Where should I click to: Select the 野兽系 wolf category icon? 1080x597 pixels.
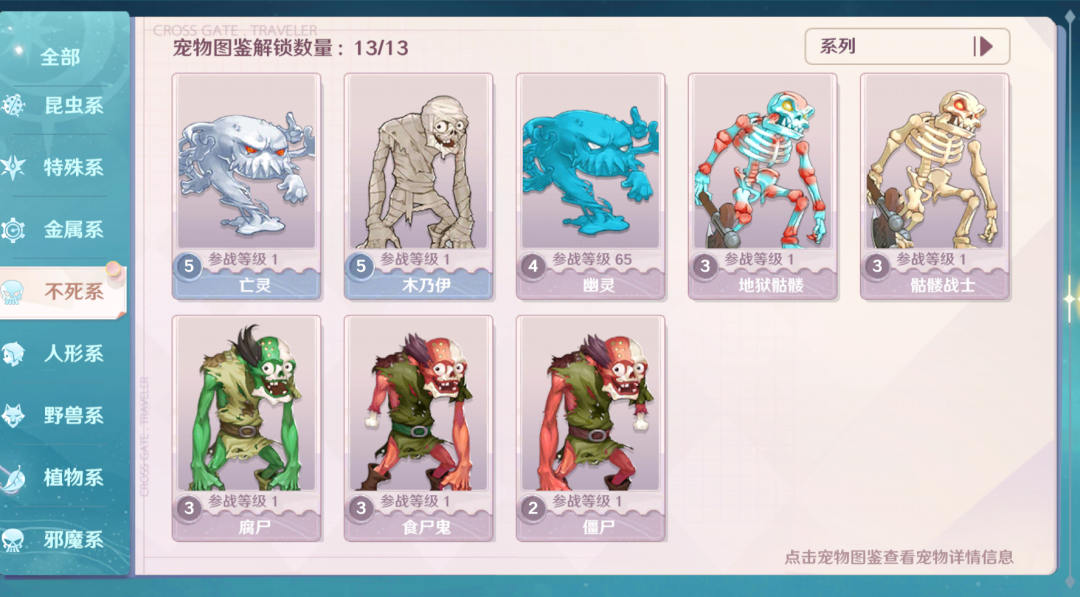click(13, 415)
